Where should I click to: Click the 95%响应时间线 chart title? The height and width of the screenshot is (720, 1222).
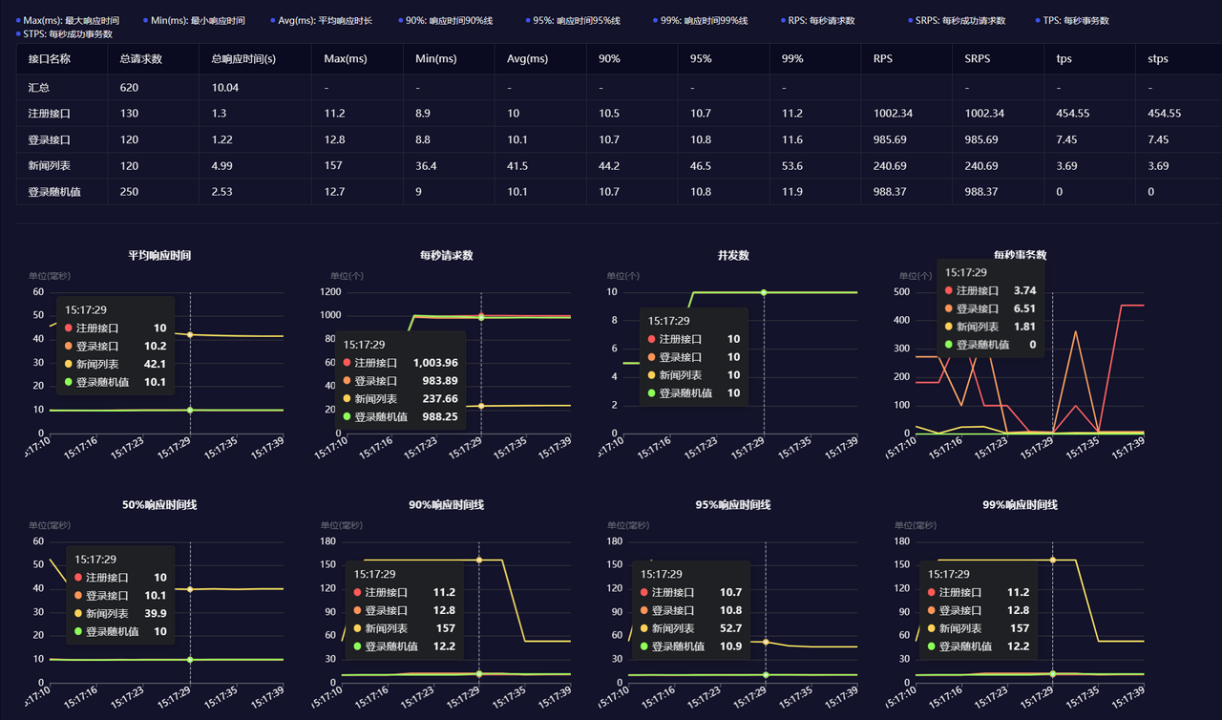coord(733,504)
